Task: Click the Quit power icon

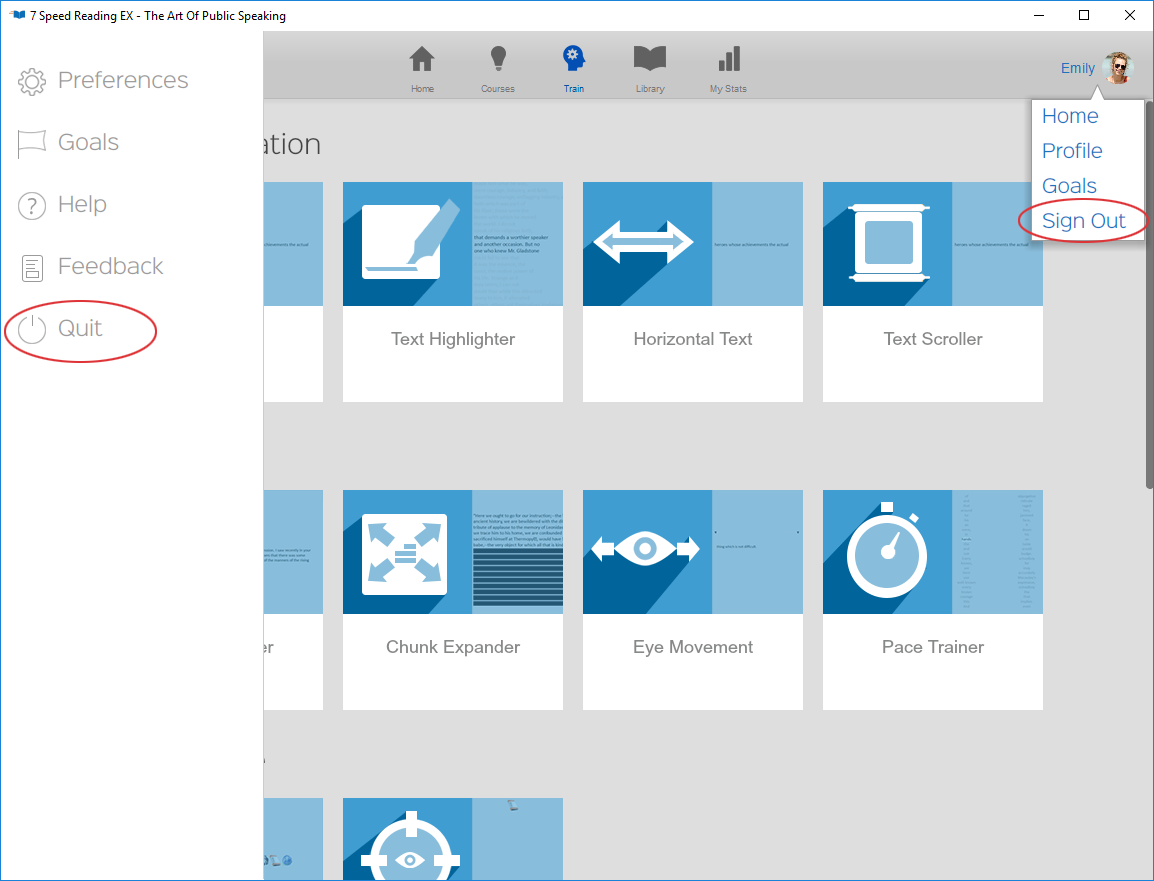Action: pyautogui.click(x=33, y=329)
